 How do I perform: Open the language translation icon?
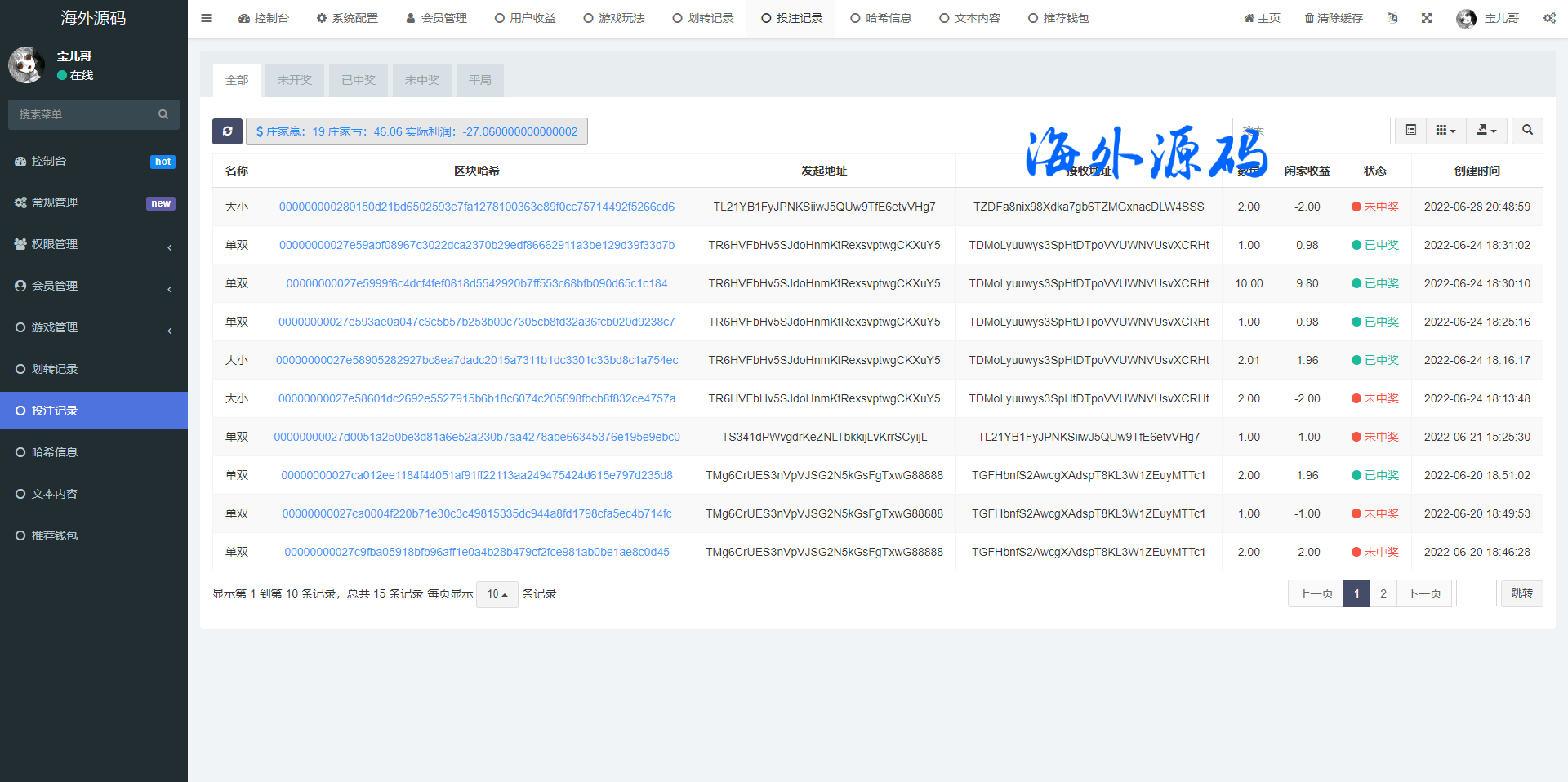pos(1392,18)
